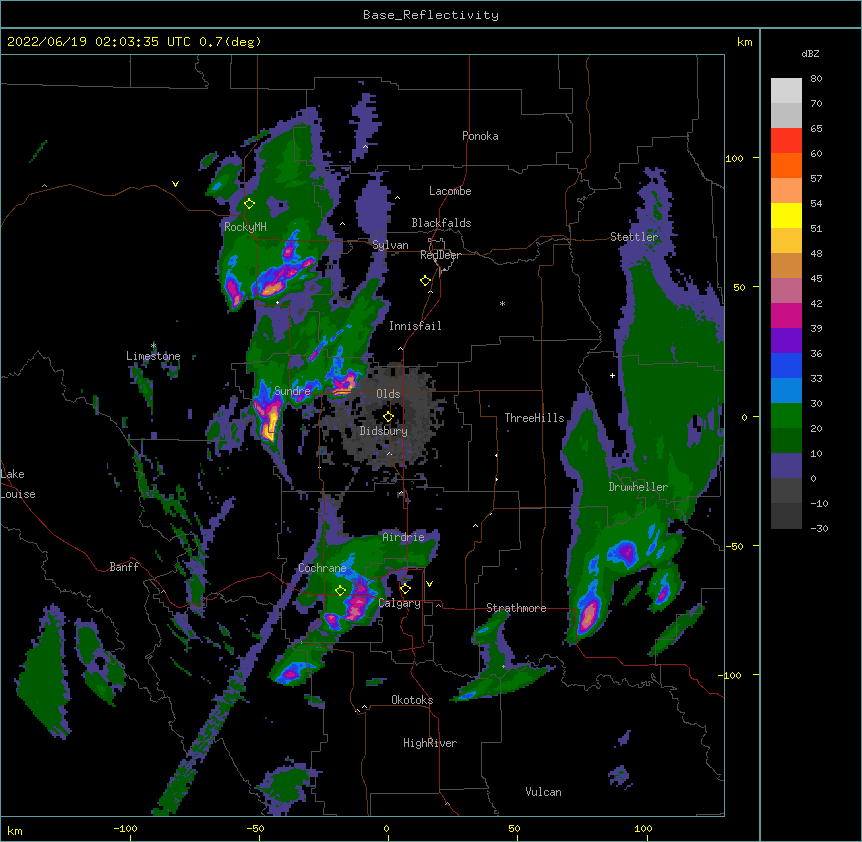Click the yellow diamond marker beside RockyMH
862x842 pixels.
(x=249, y=204)
